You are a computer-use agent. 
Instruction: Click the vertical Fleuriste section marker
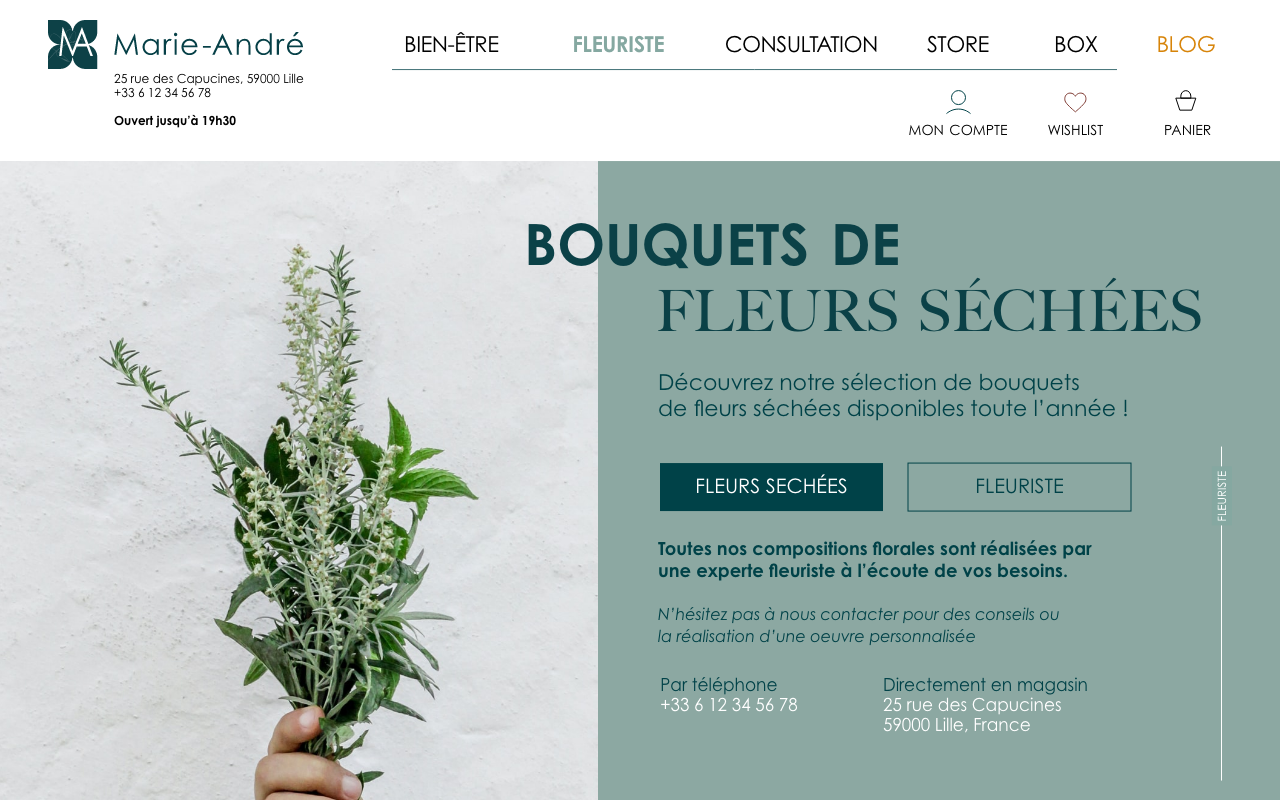coord(1222,496)
